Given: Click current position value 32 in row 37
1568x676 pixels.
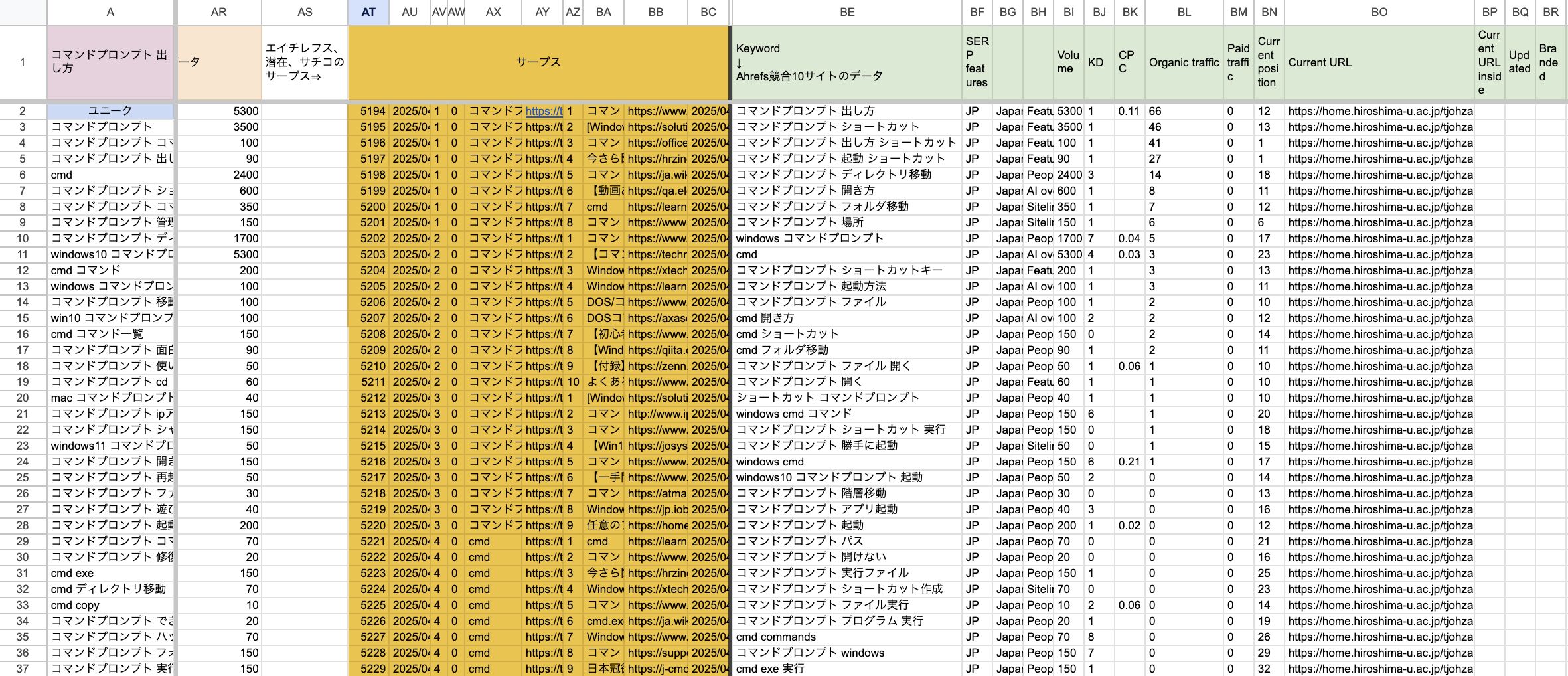Looking at the screenshot, I should pos(1269,669).
